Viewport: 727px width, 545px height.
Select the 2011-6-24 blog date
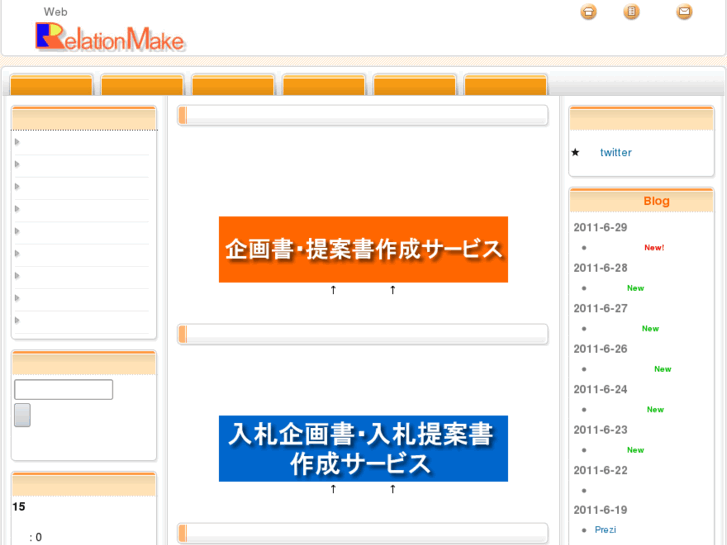[x=600, y=389]
